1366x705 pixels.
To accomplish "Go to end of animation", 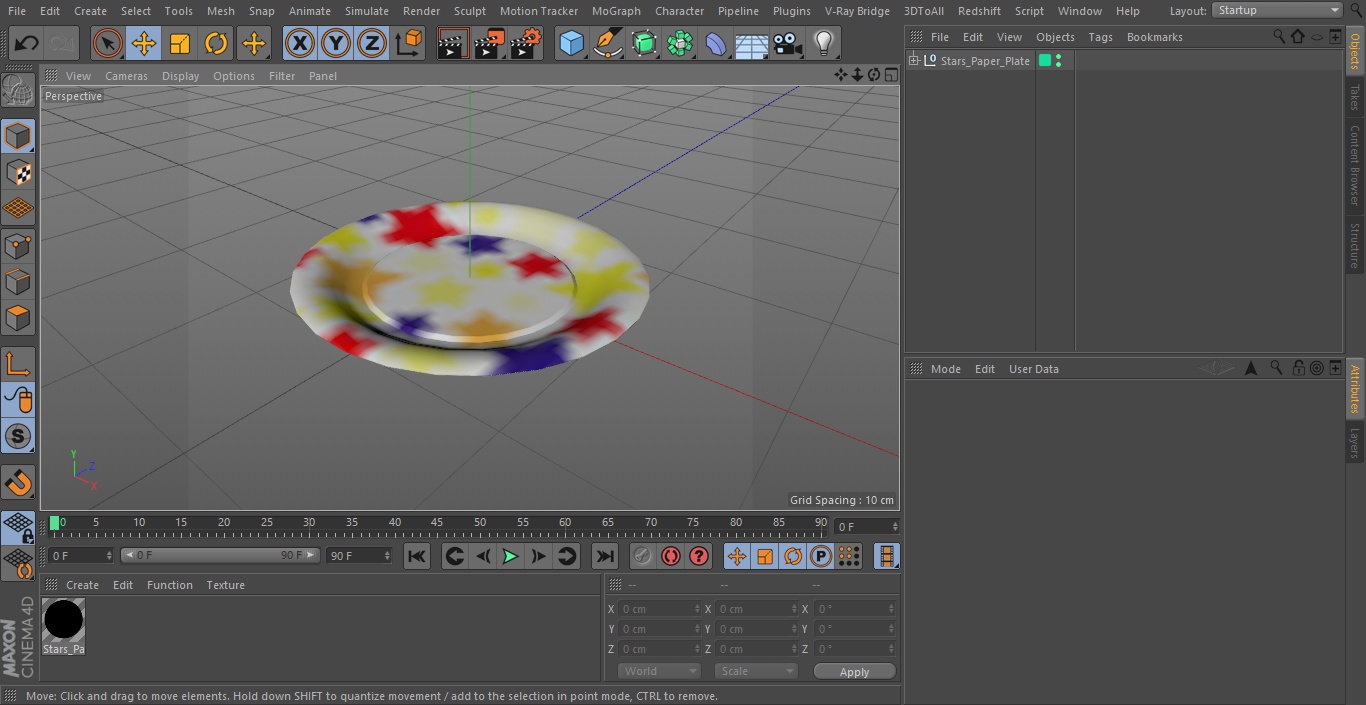I will (605, 556).
